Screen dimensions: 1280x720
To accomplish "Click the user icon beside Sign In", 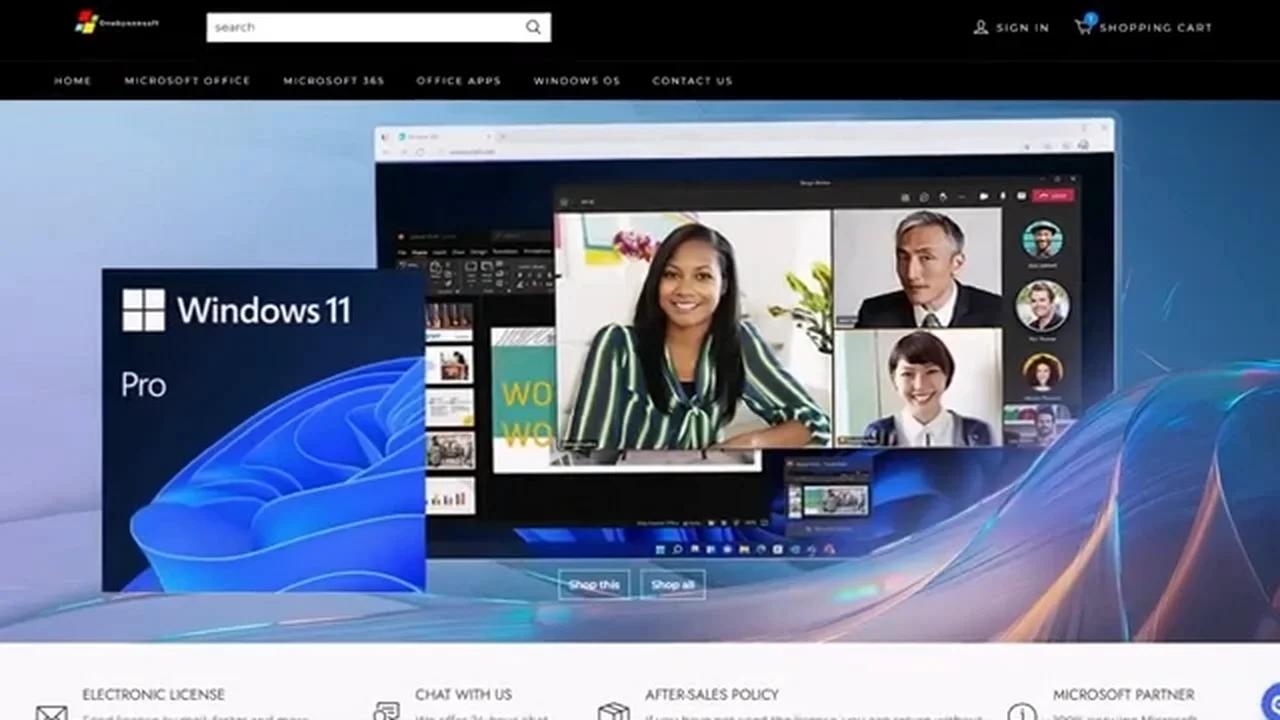I will [981, 27].
